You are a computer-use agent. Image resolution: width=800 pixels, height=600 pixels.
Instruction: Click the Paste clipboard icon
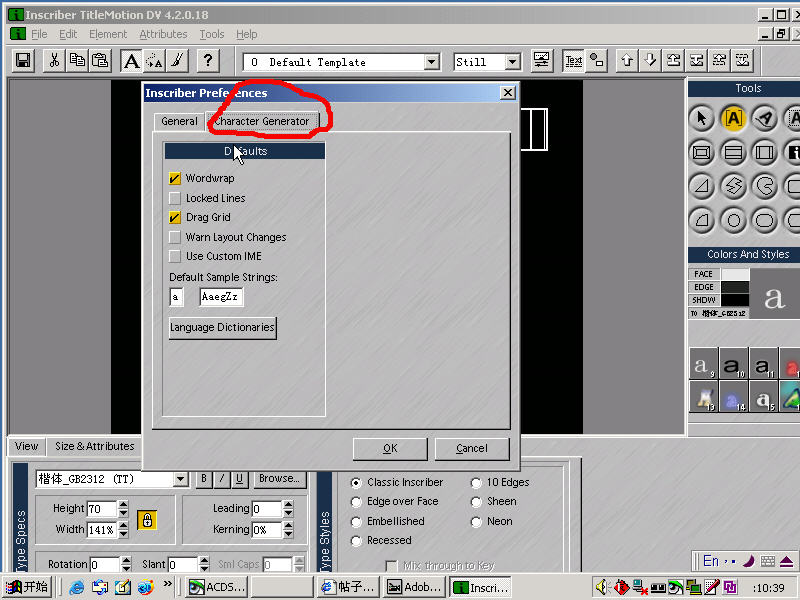tap(100, 61)
